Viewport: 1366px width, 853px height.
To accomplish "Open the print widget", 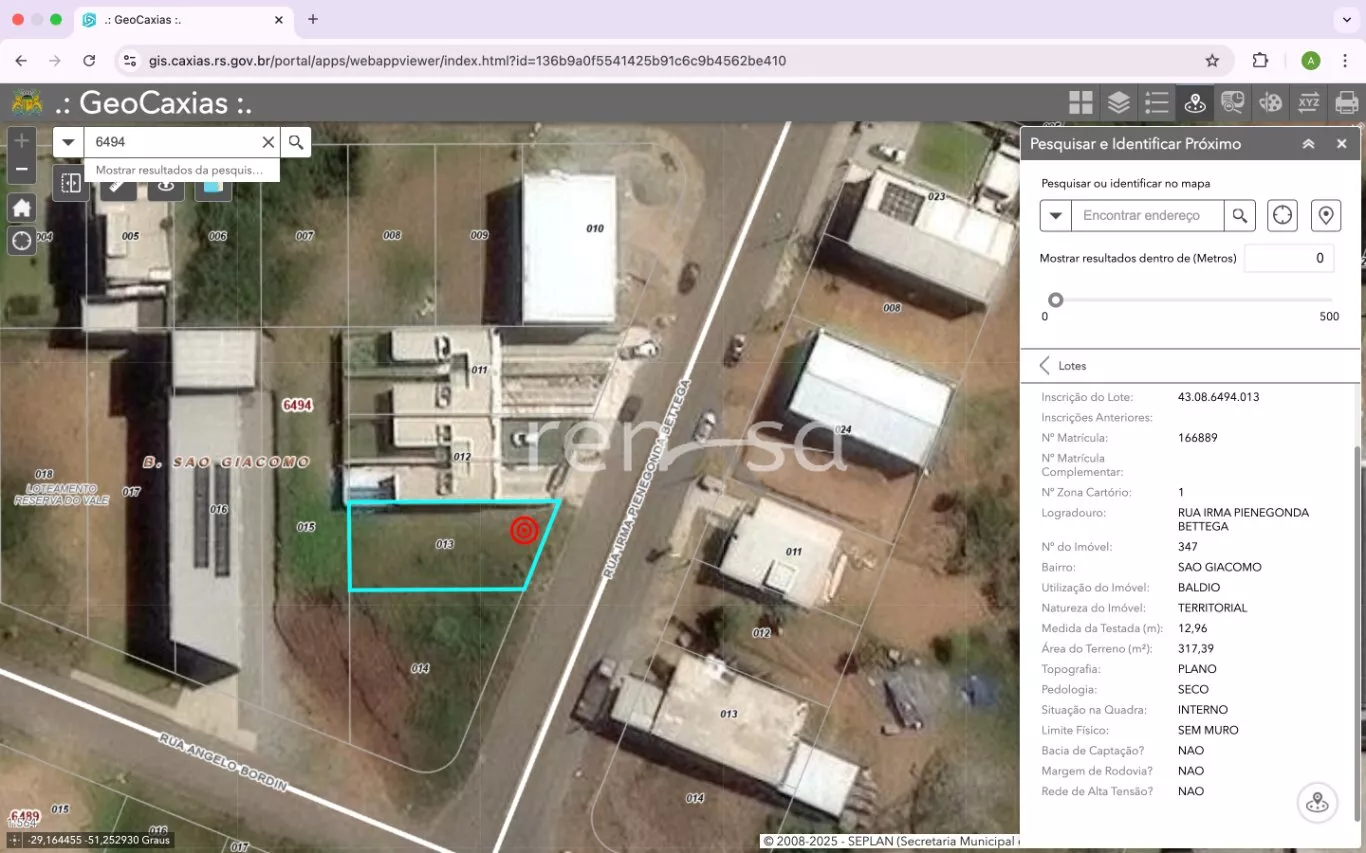I will 1346,102.
